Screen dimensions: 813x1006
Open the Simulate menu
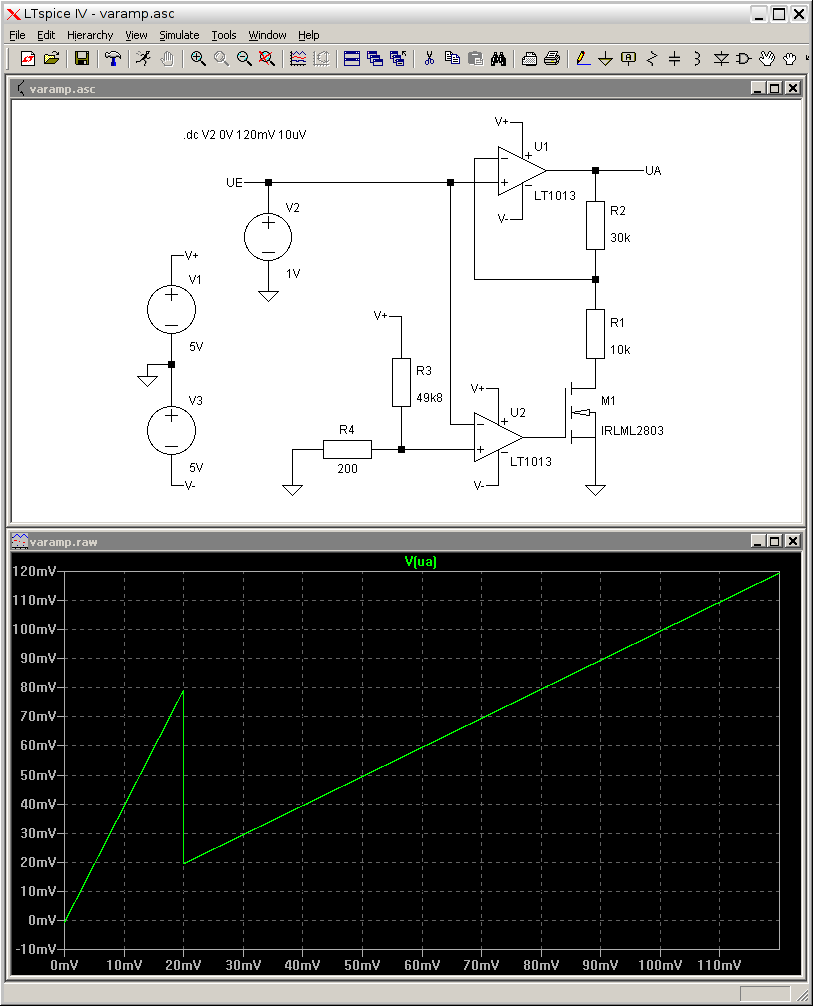tap(179, 35)
